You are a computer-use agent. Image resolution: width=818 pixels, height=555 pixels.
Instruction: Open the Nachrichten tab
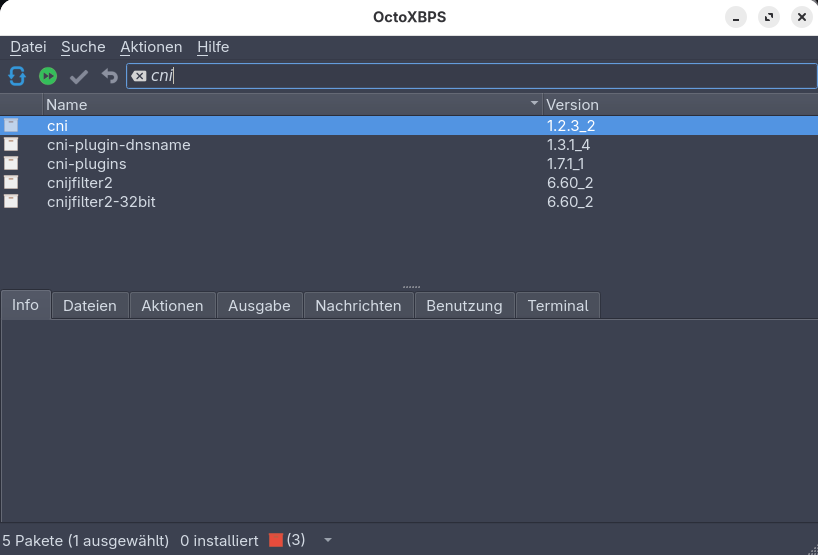358,306
